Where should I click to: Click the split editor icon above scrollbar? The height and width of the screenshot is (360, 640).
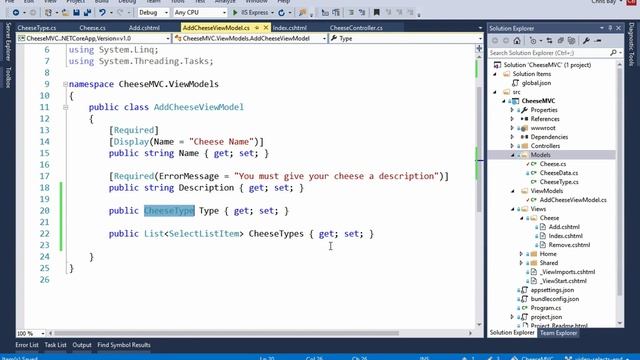click(479, 49)
